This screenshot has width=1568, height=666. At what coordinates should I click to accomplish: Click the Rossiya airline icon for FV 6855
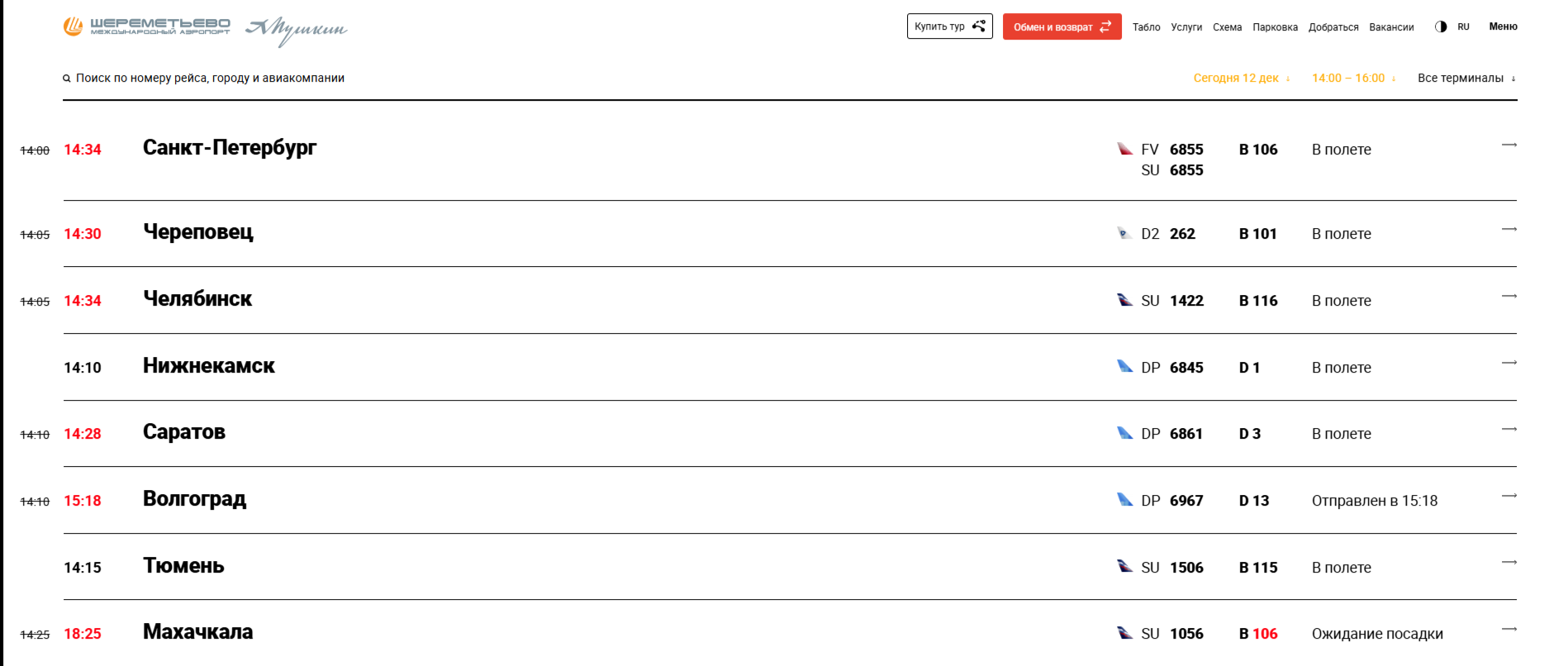1125,149
